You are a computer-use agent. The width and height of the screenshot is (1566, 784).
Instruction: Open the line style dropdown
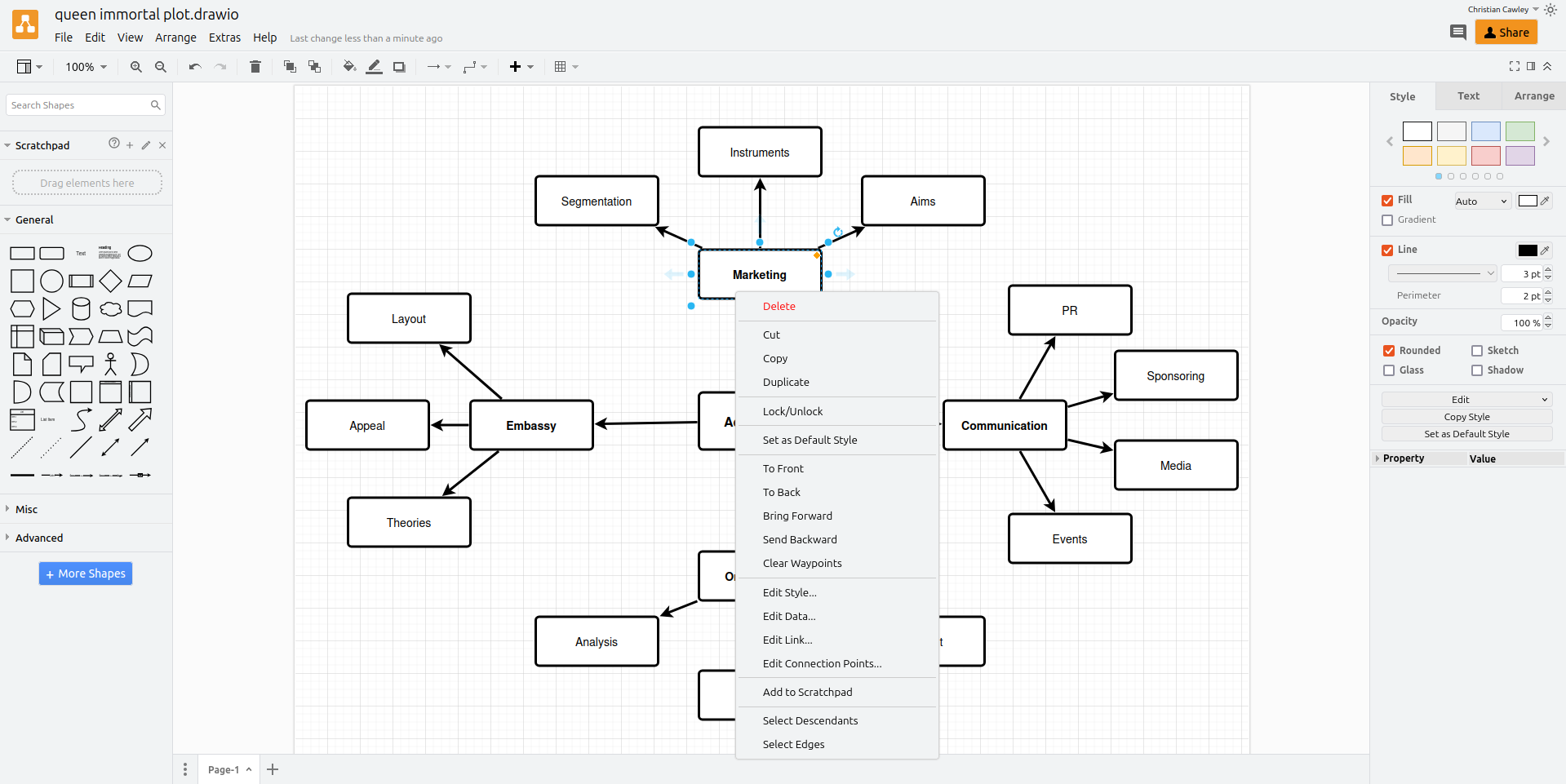pos(1441,272)
